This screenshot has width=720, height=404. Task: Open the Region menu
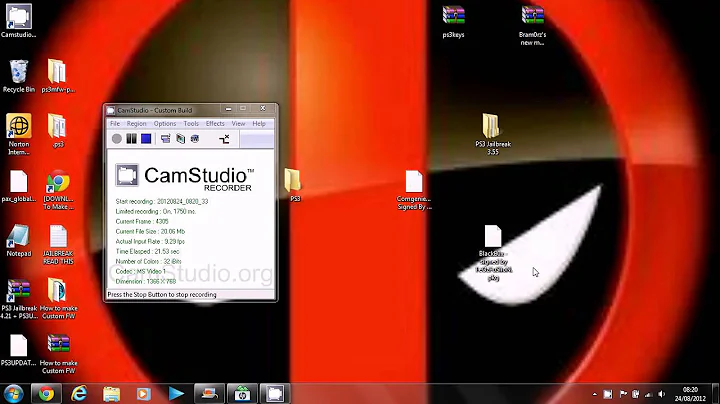(x=136, y=123)
